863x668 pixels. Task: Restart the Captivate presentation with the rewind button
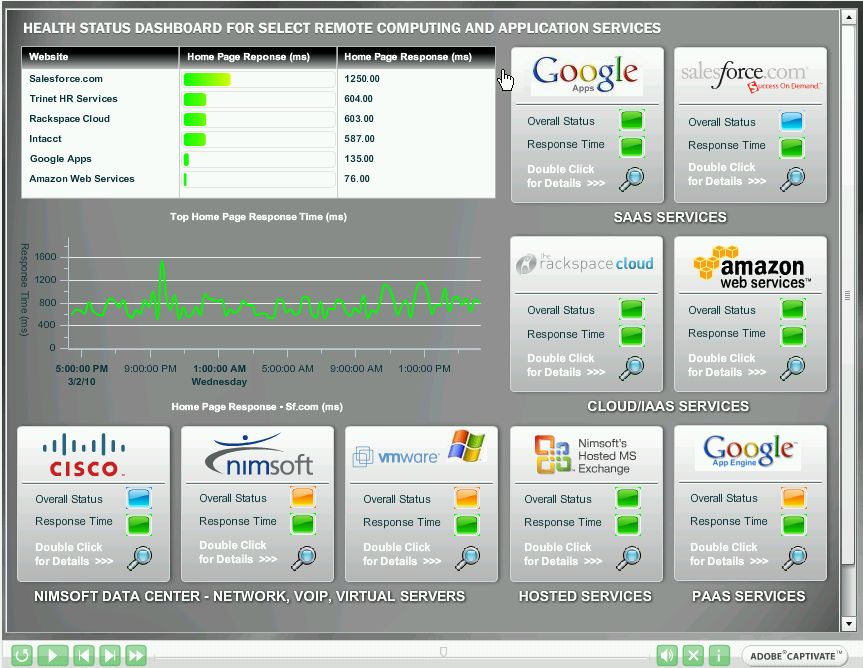pos(22,655)
